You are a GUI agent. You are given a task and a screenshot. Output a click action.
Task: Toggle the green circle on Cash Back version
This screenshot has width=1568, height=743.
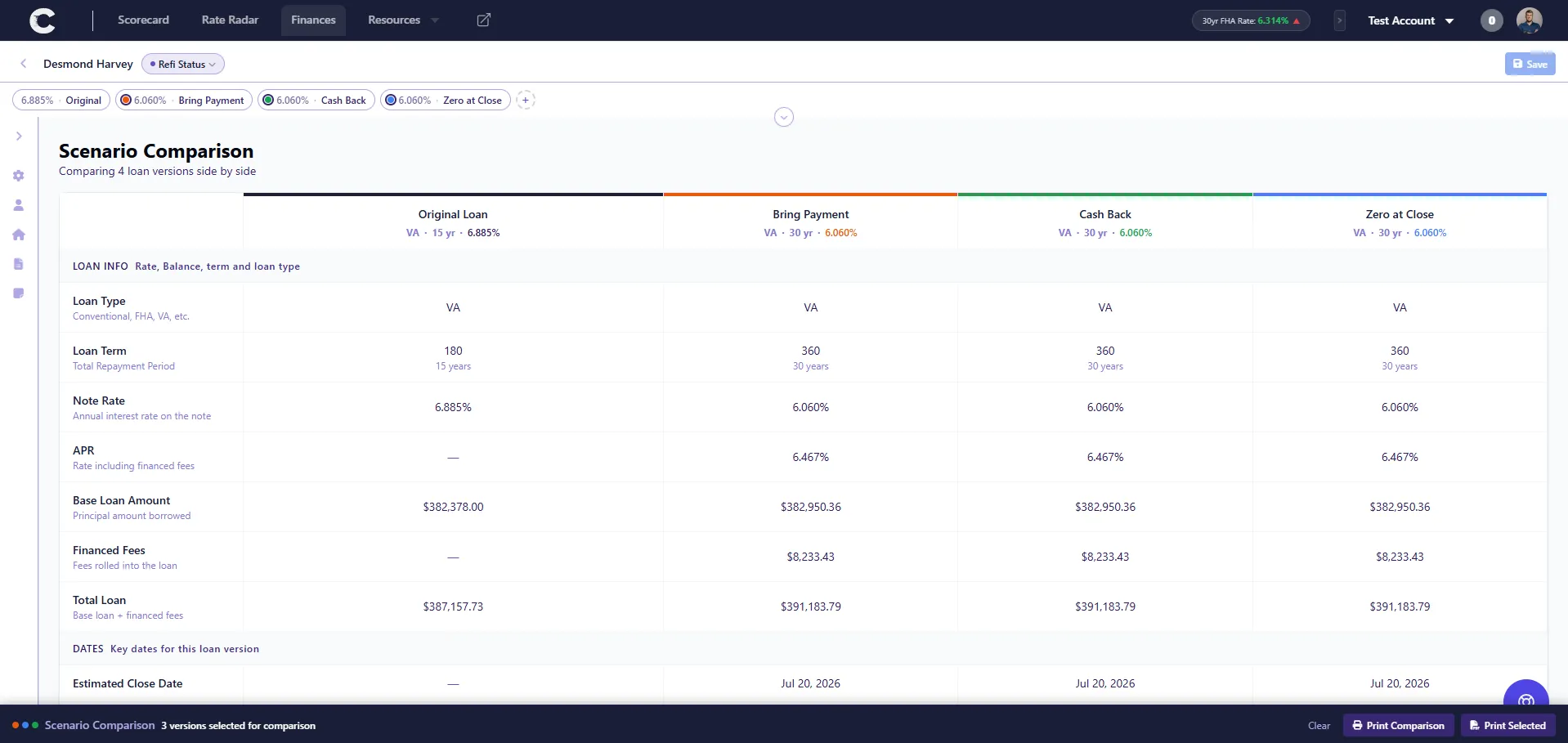point(268,100)
